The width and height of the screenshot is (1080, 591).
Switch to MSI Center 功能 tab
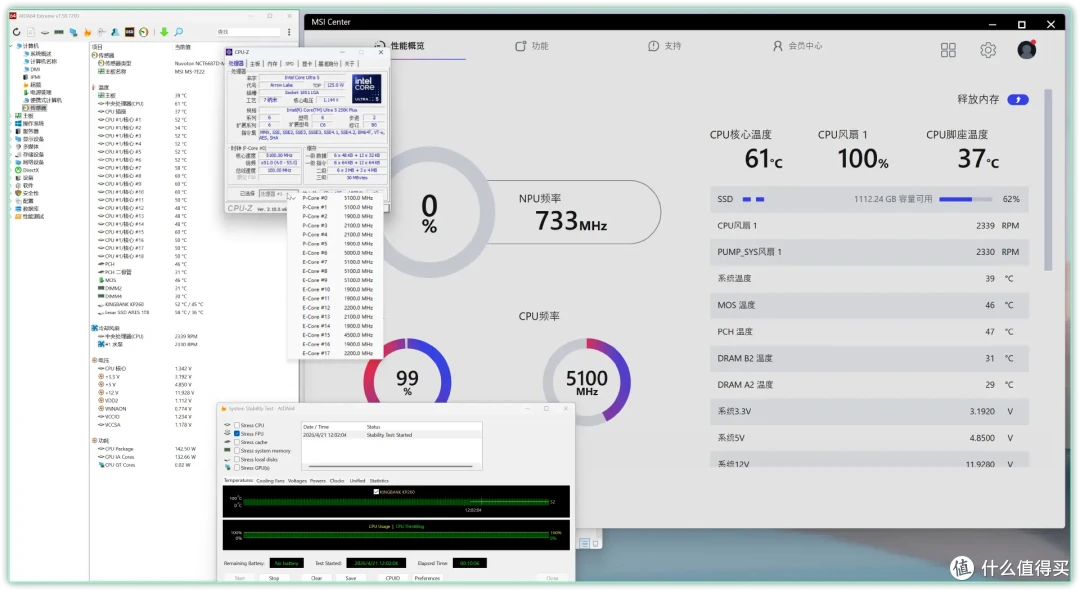pos(532,46)
